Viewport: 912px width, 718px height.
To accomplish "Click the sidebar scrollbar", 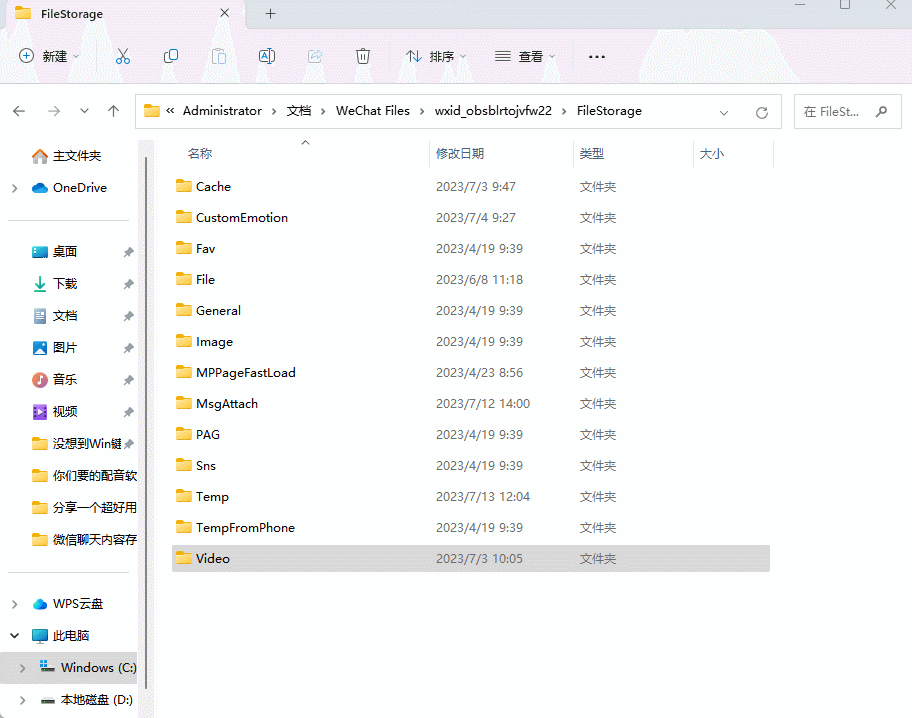I will [x=147, y=400].
